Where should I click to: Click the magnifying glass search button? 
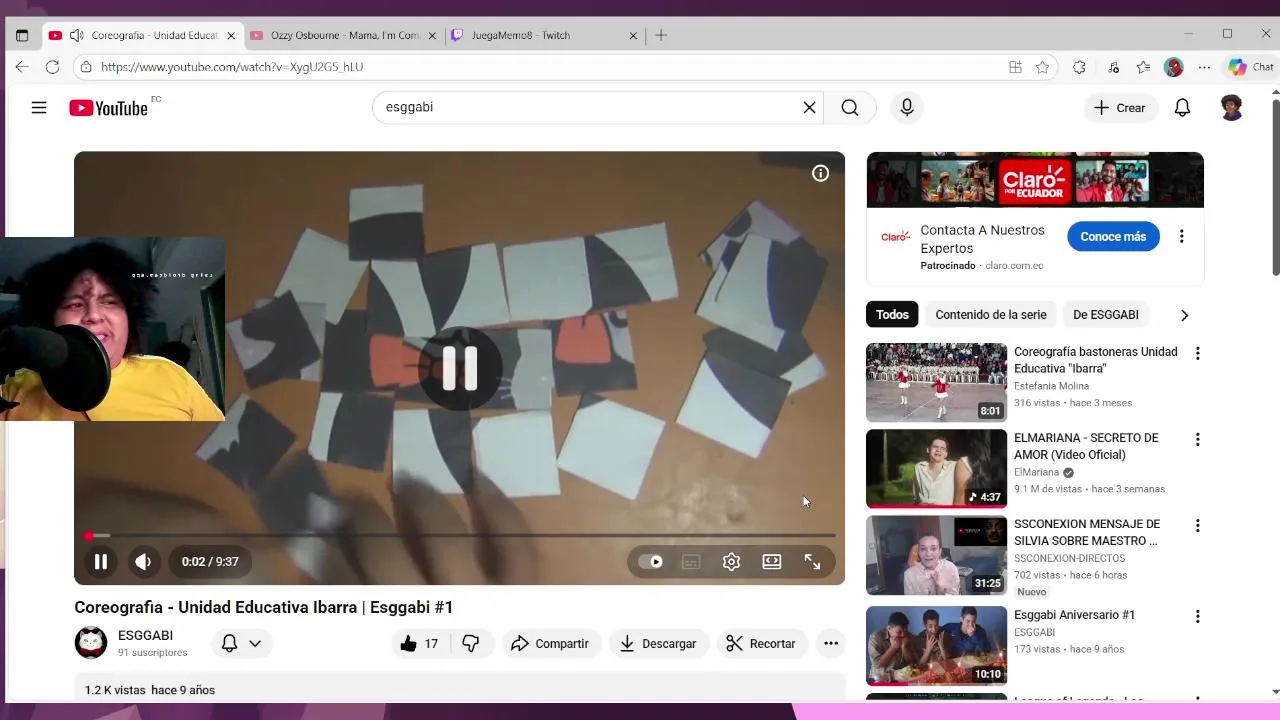point(850,108)
